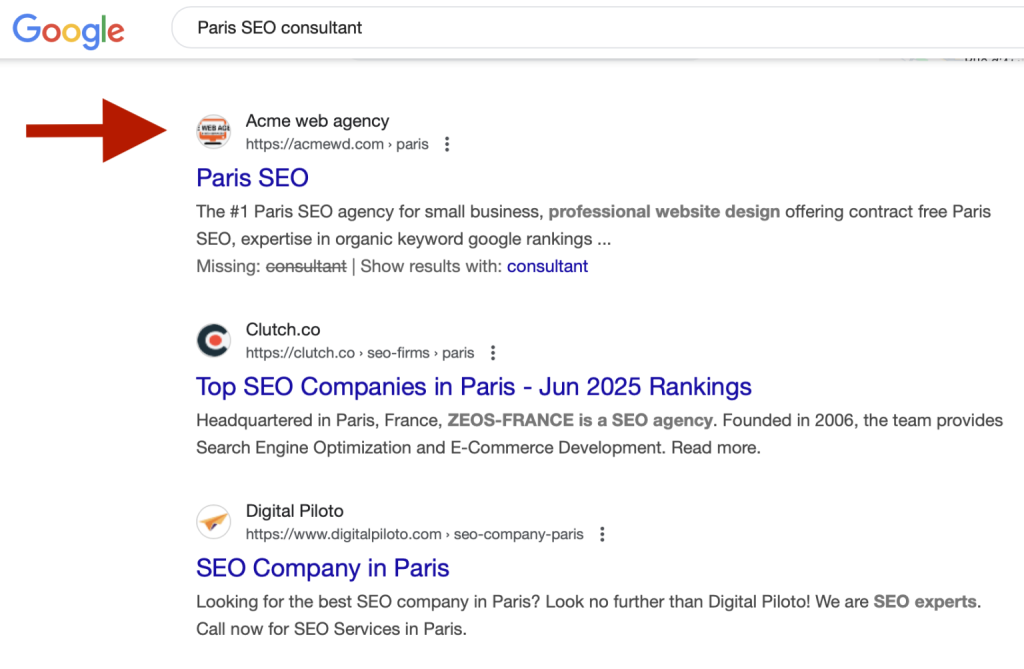Click the Acme web agency favicon
The height and width of the screenshot is (669, 1024).
[x=214, y=131]
